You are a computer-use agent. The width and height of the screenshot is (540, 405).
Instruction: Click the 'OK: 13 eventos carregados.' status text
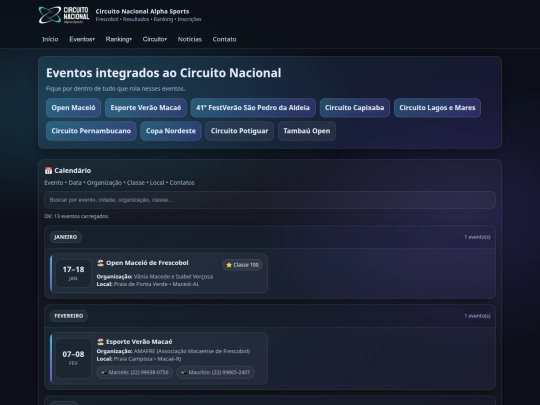click(76, 216)
